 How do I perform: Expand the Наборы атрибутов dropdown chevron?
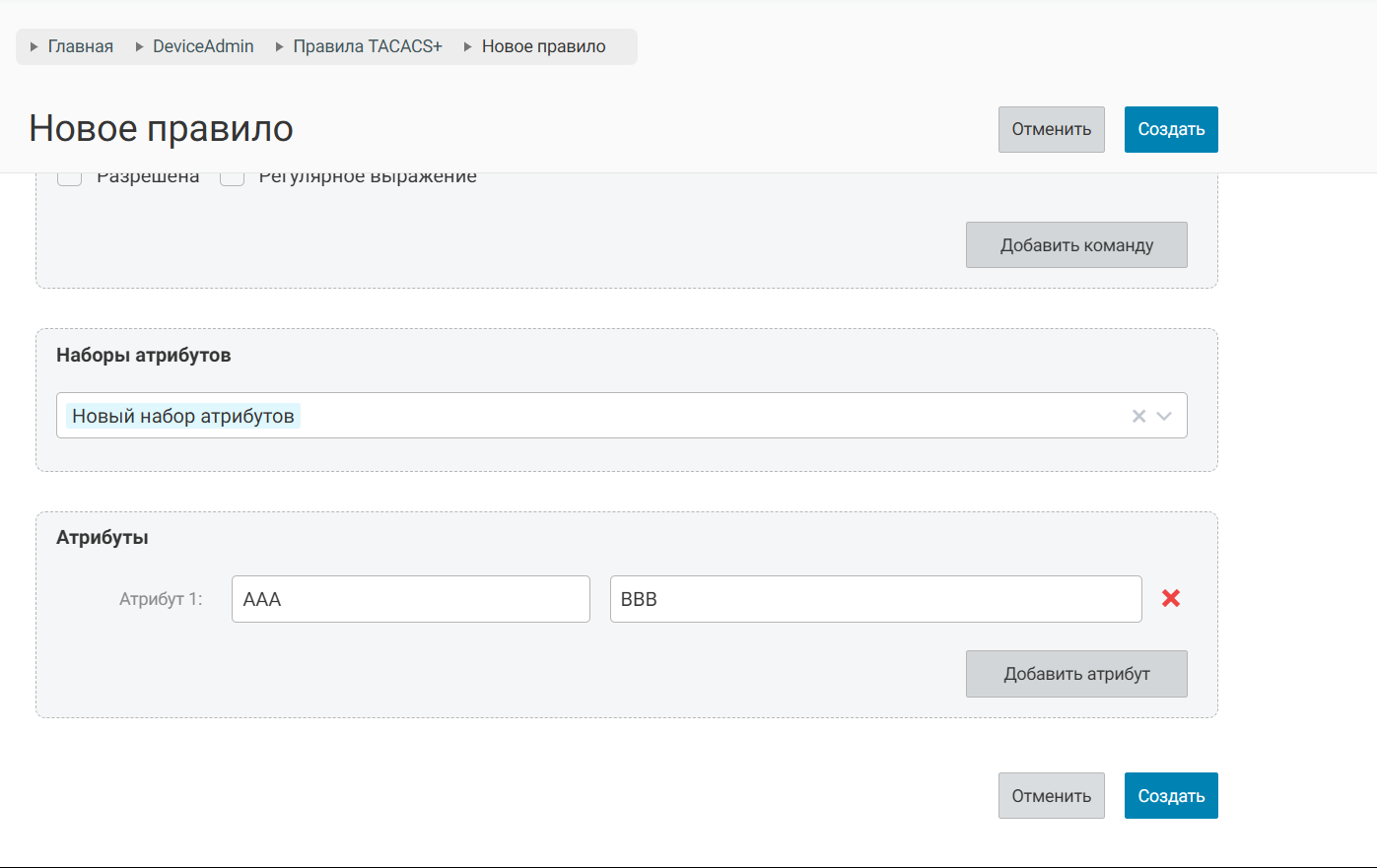(1164, 416)
